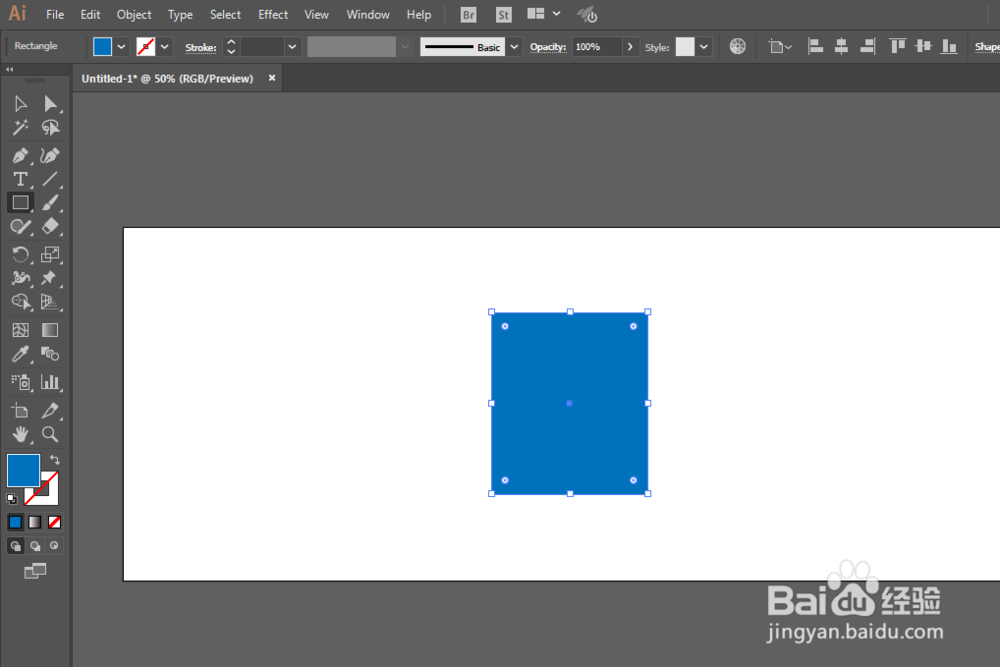Select the Lasso tool
The height and width of the screenshot is (667, 1000).
click(50, 128)
